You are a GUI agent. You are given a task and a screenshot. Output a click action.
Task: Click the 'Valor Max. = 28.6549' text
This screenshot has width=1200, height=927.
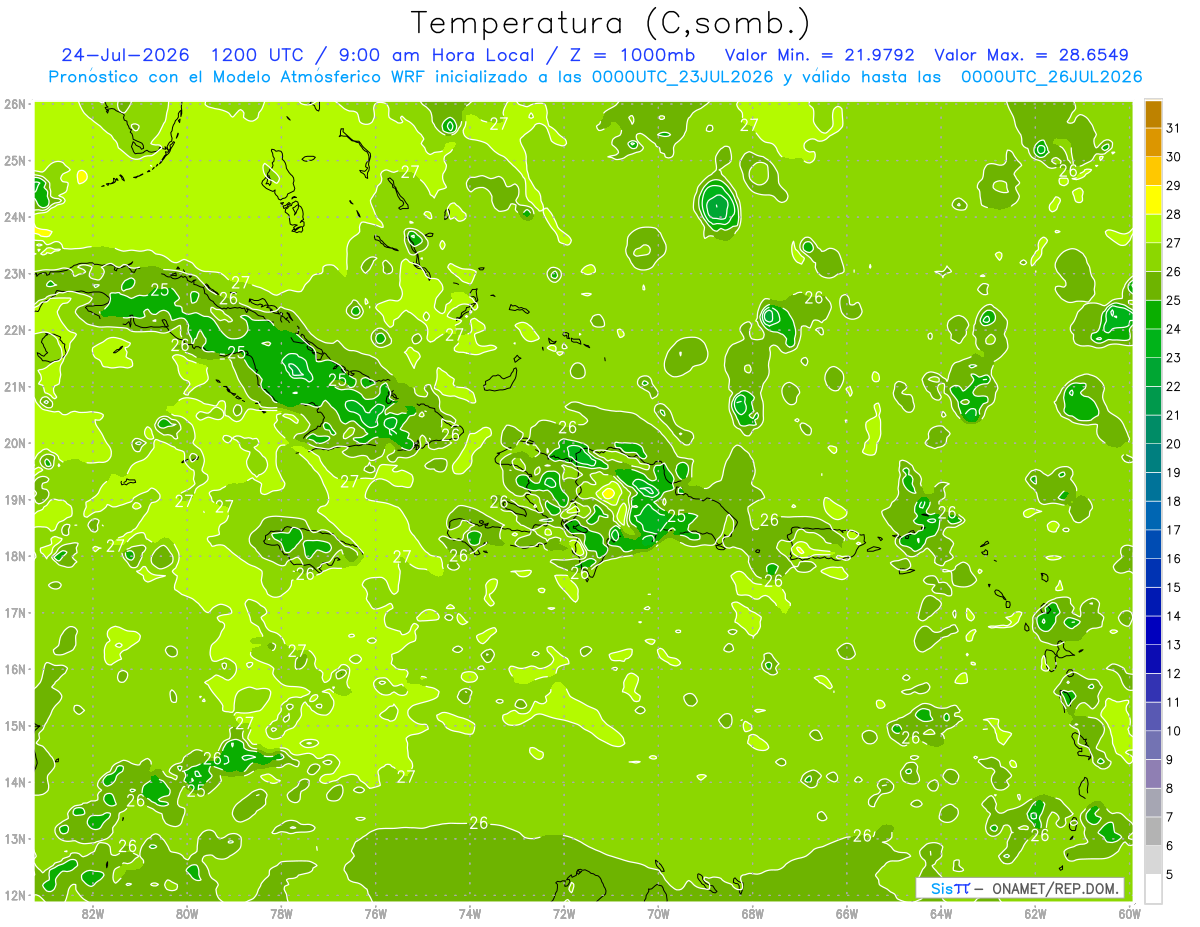(1034, 54)
